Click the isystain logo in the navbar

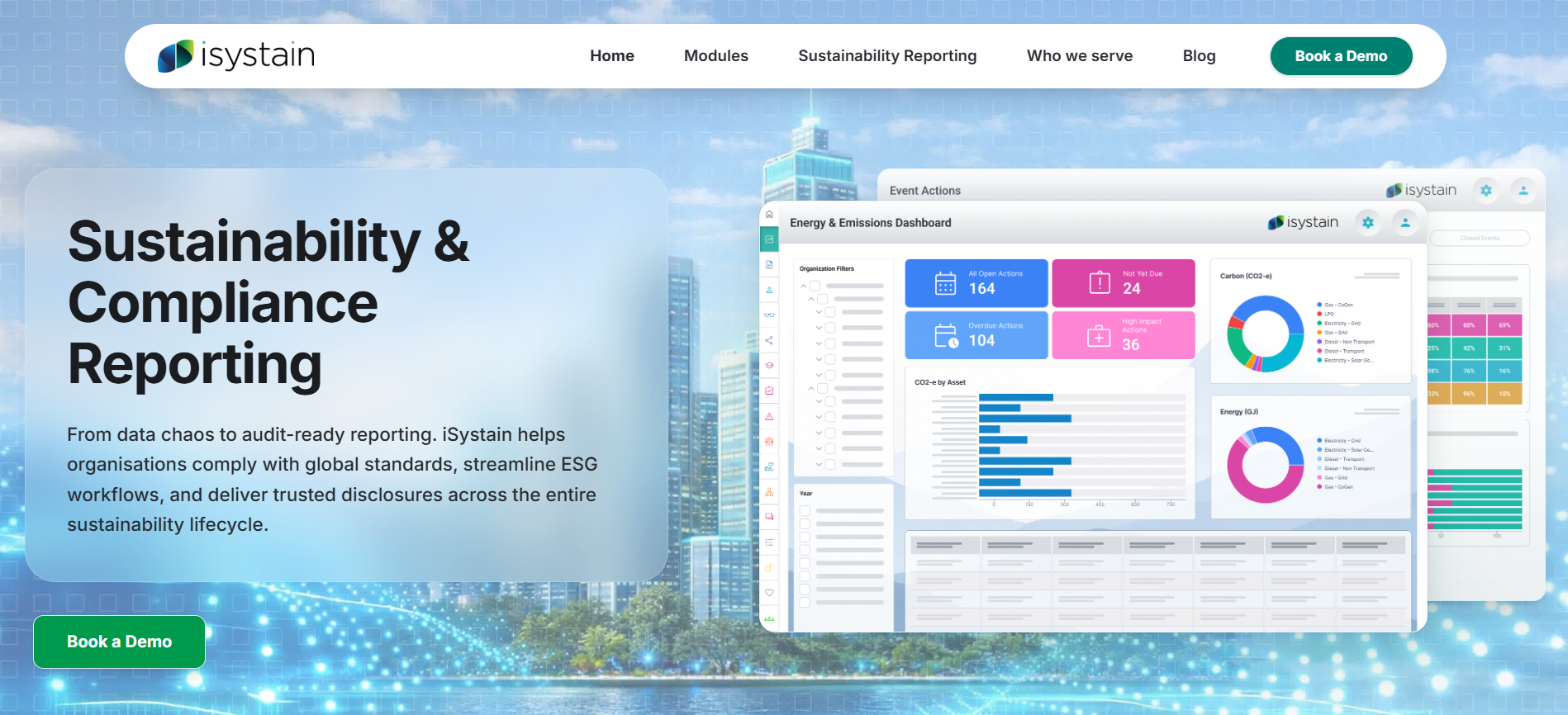tap(236, 55)
